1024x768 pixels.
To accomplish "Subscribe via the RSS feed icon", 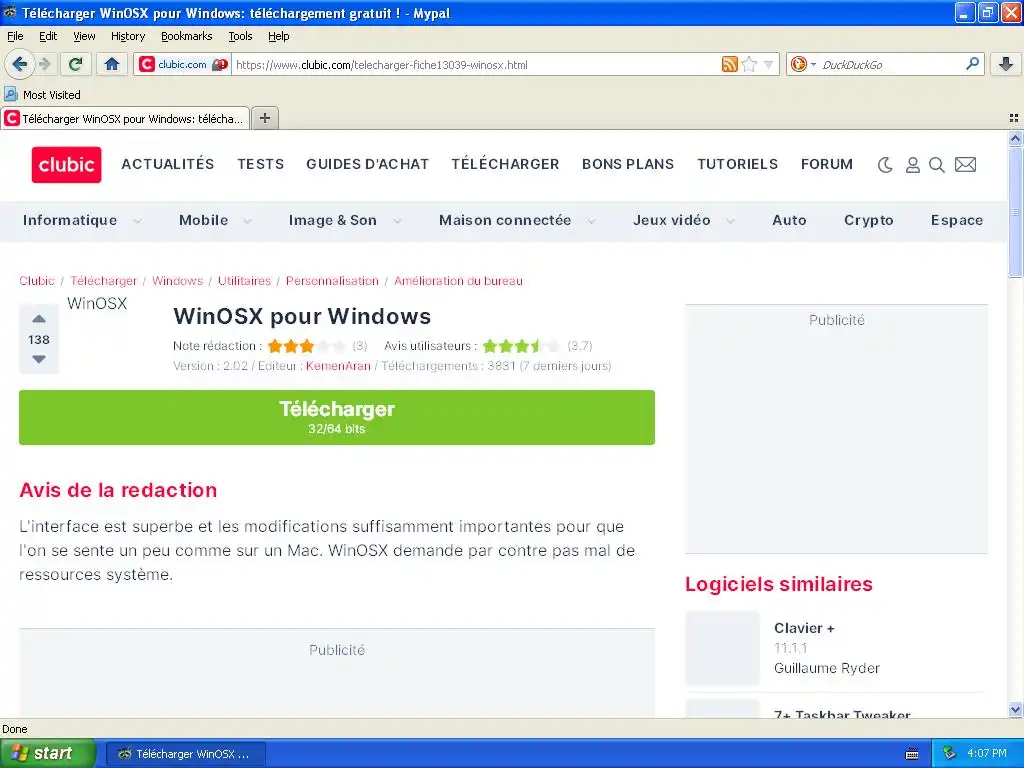I will 729,64.
